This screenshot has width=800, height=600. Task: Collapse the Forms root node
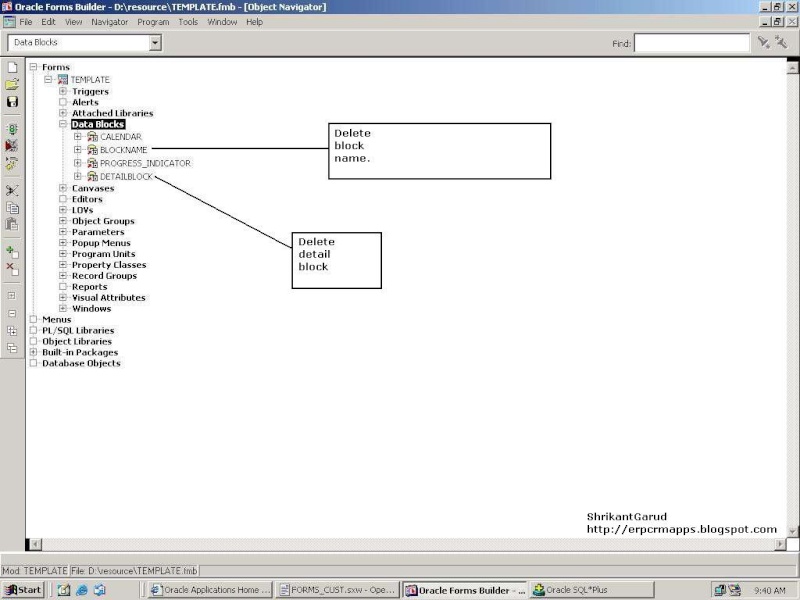34,67
